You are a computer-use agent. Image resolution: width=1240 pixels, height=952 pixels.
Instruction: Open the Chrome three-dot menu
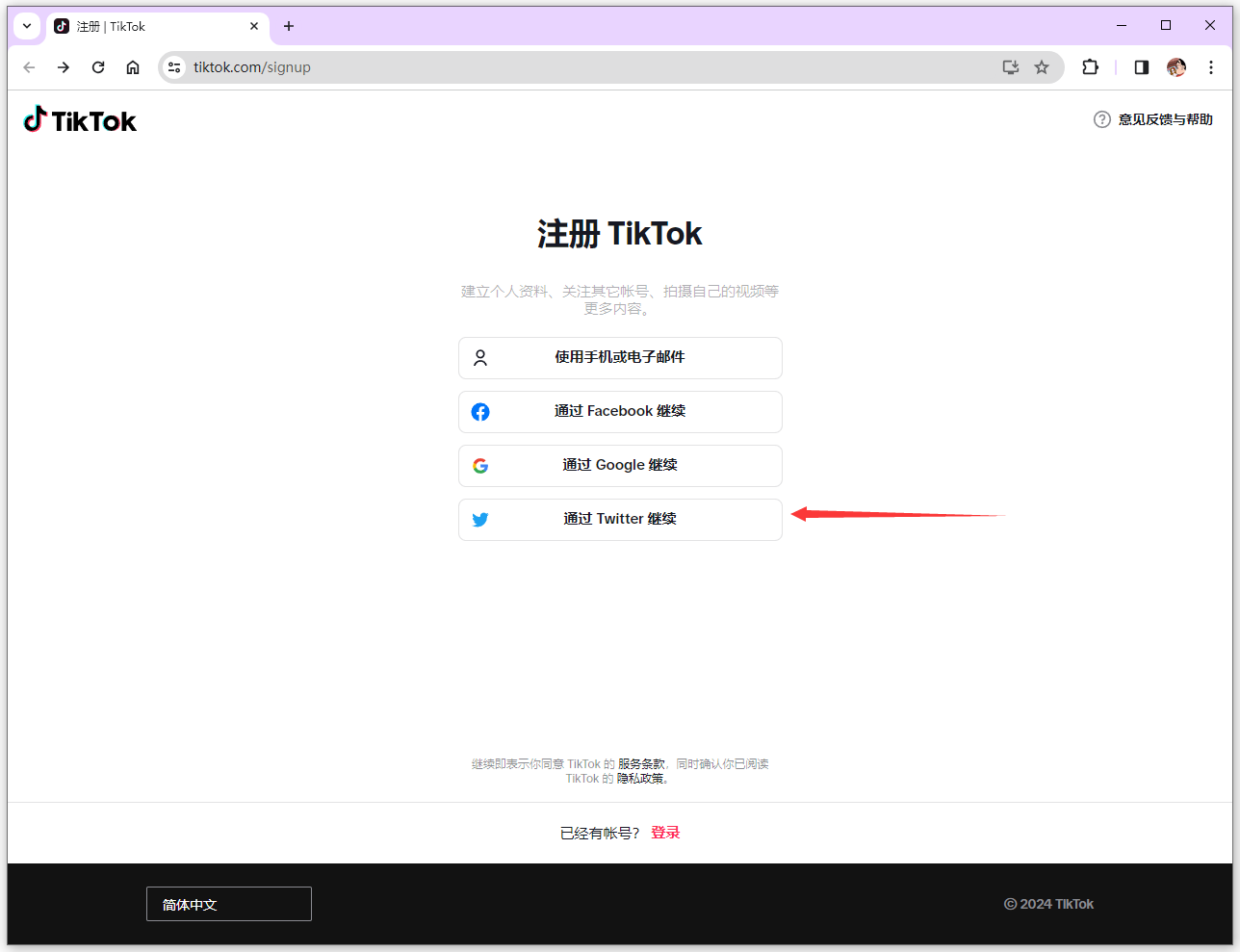tap(1211, 67)
